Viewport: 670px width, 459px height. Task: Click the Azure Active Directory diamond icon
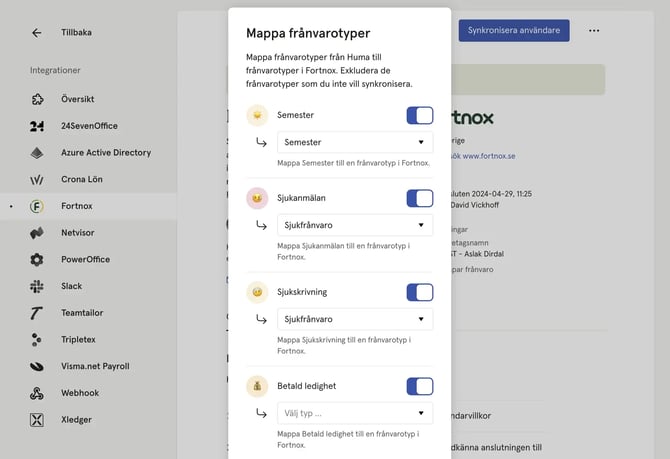[x=37, y=153]
